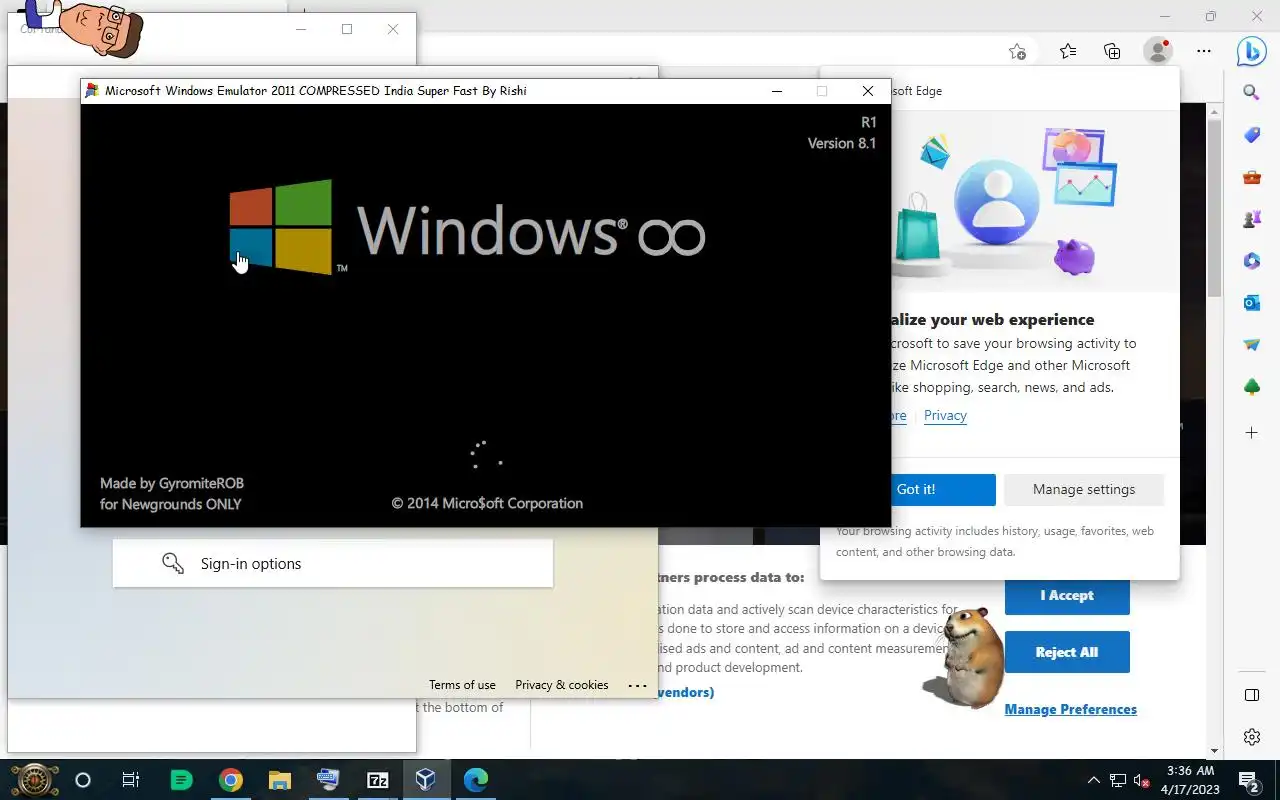Click 'Made by GyromiteROB' text
The image size is (1280, 800).
coord(172,483)
